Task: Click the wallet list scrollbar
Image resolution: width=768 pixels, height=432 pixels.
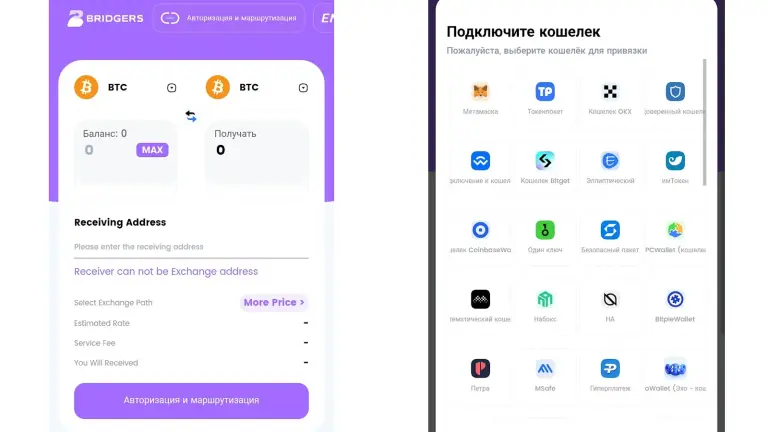Action: [704, 122]
